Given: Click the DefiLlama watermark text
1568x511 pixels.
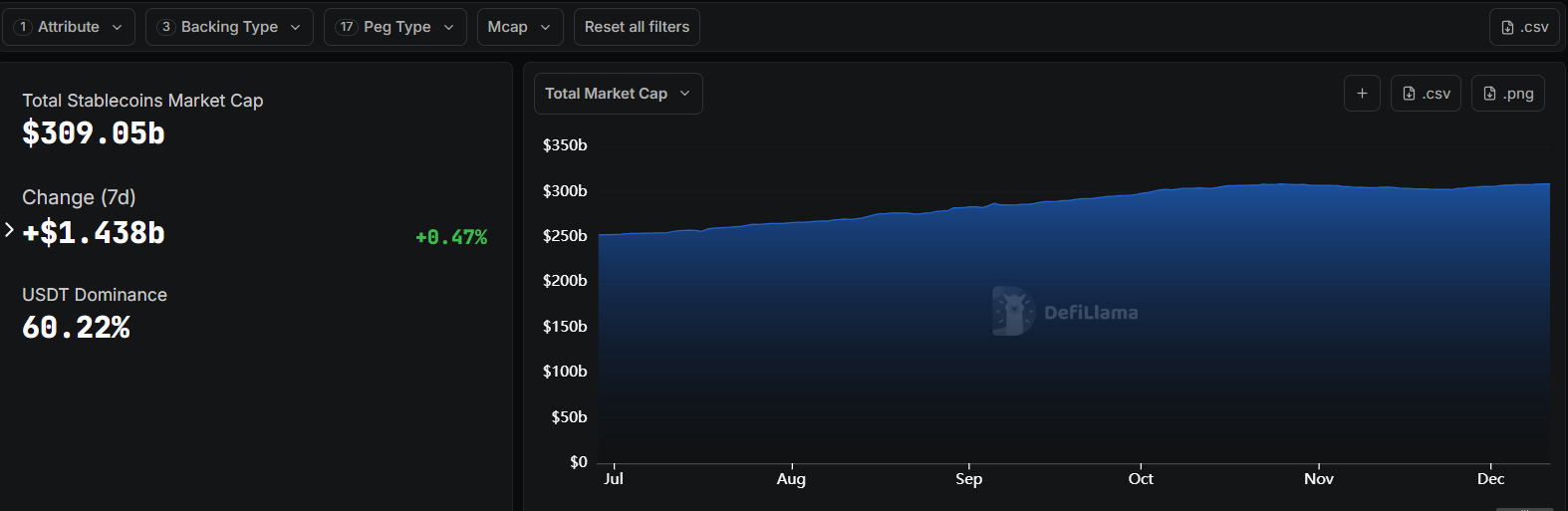Looking at the screenshot, I should click(1090, 313).
